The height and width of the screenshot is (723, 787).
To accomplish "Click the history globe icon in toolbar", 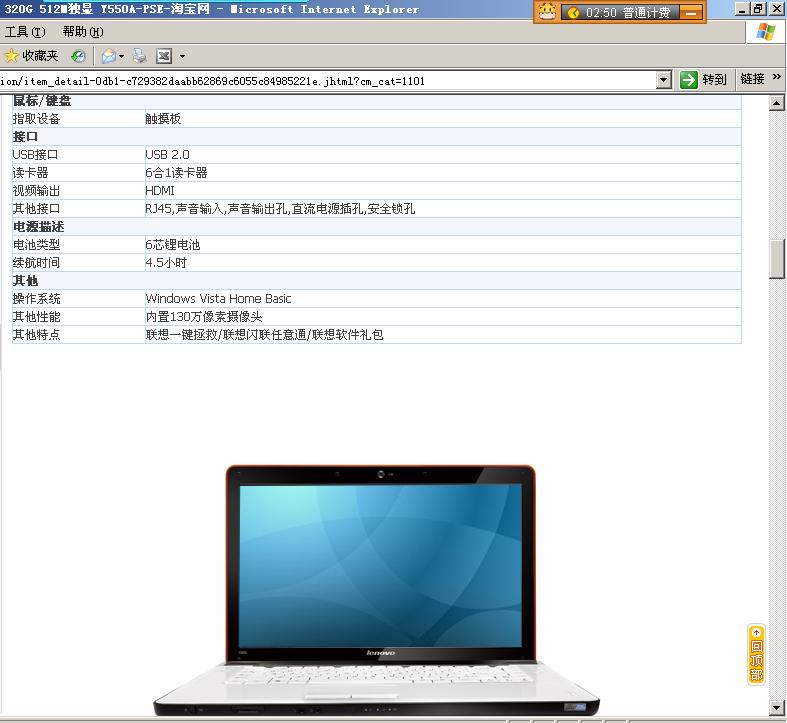I will pyautogui.click(x=78, y=56).
